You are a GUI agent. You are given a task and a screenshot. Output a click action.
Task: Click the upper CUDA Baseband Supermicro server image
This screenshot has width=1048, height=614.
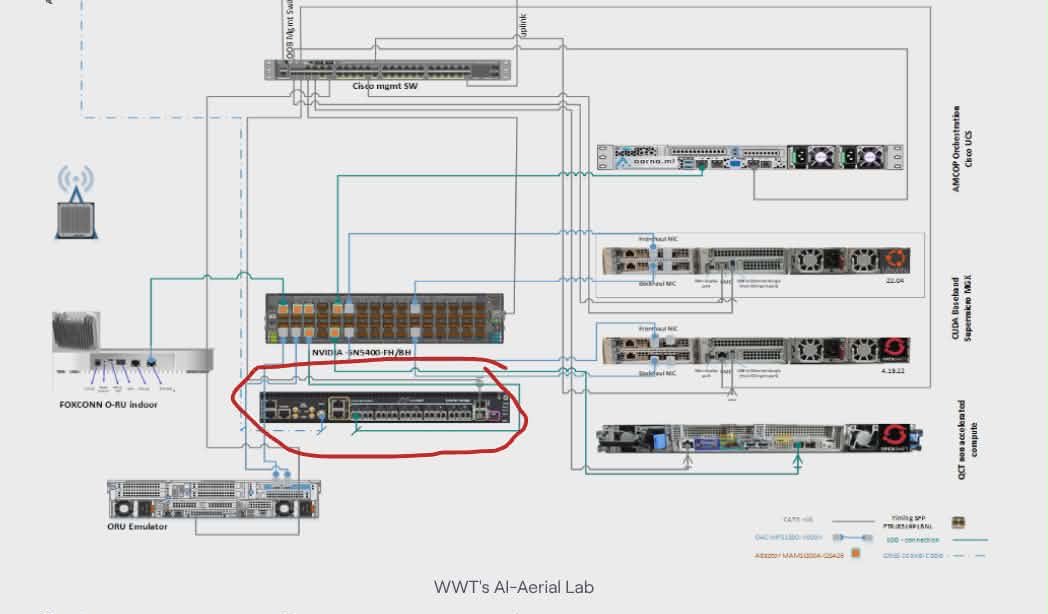click(755, 260)
